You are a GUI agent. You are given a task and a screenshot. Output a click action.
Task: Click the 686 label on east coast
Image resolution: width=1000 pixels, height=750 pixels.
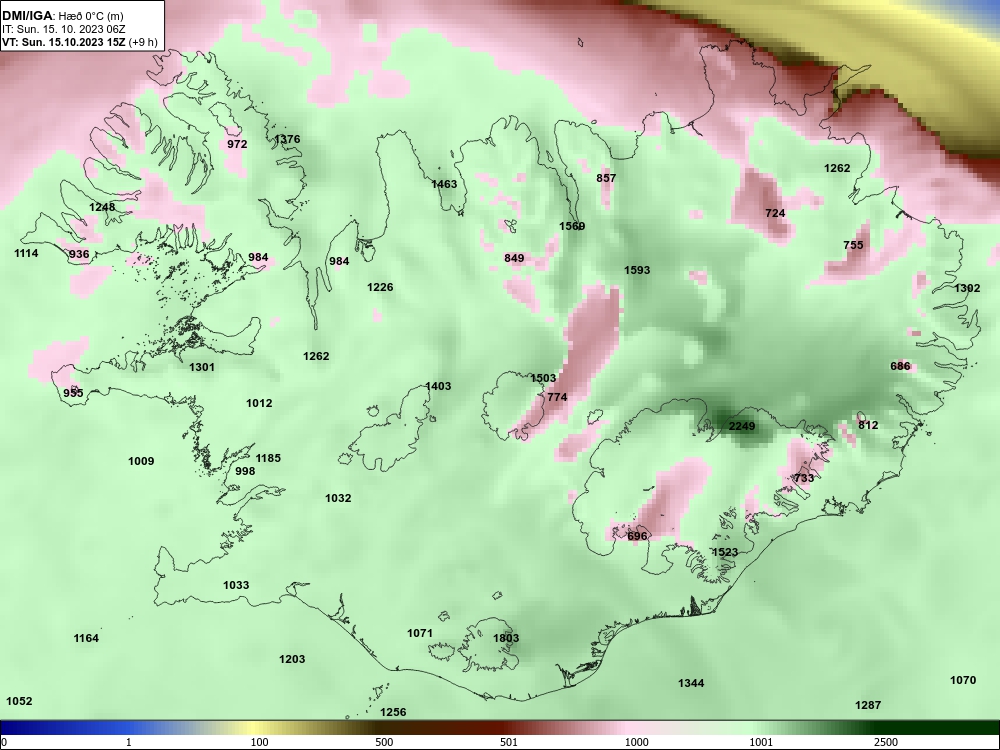(x=900, y=366)
